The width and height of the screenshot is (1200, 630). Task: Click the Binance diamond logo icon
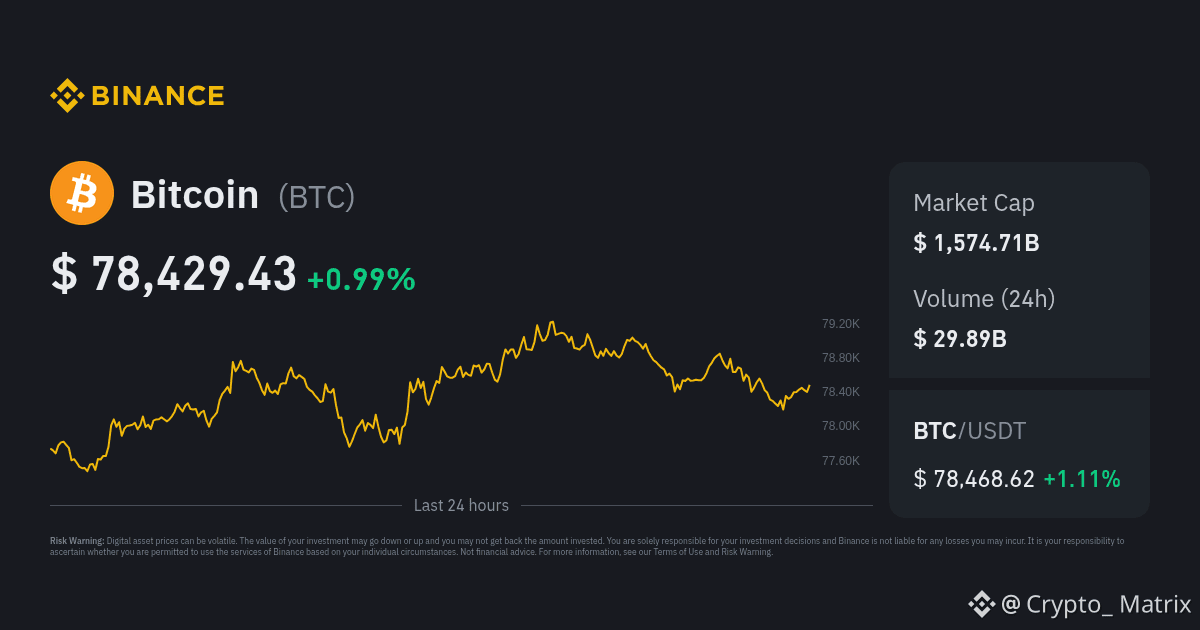pyautogui.click(x=67, y=95)
